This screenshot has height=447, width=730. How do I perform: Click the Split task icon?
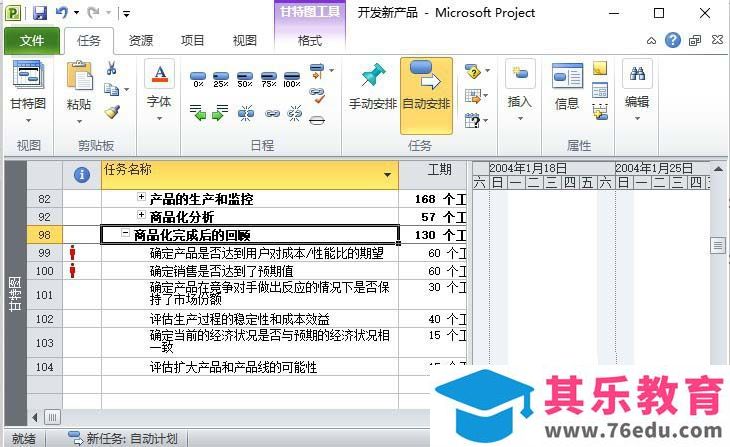click(x=246, y=113)
